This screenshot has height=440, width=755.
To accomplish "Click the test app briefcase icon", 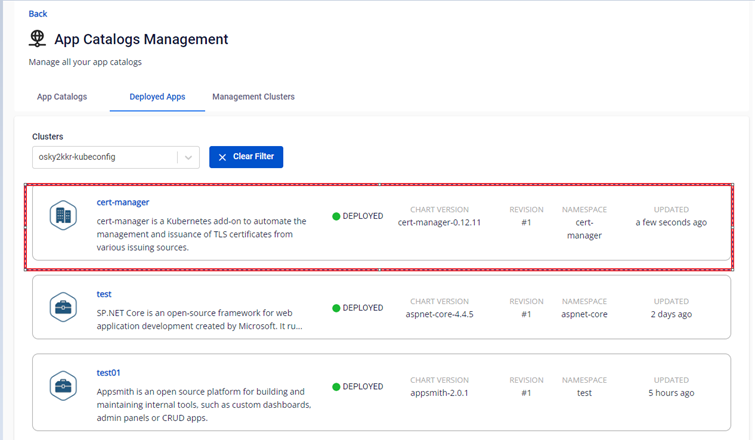I will tap(64, 307).
